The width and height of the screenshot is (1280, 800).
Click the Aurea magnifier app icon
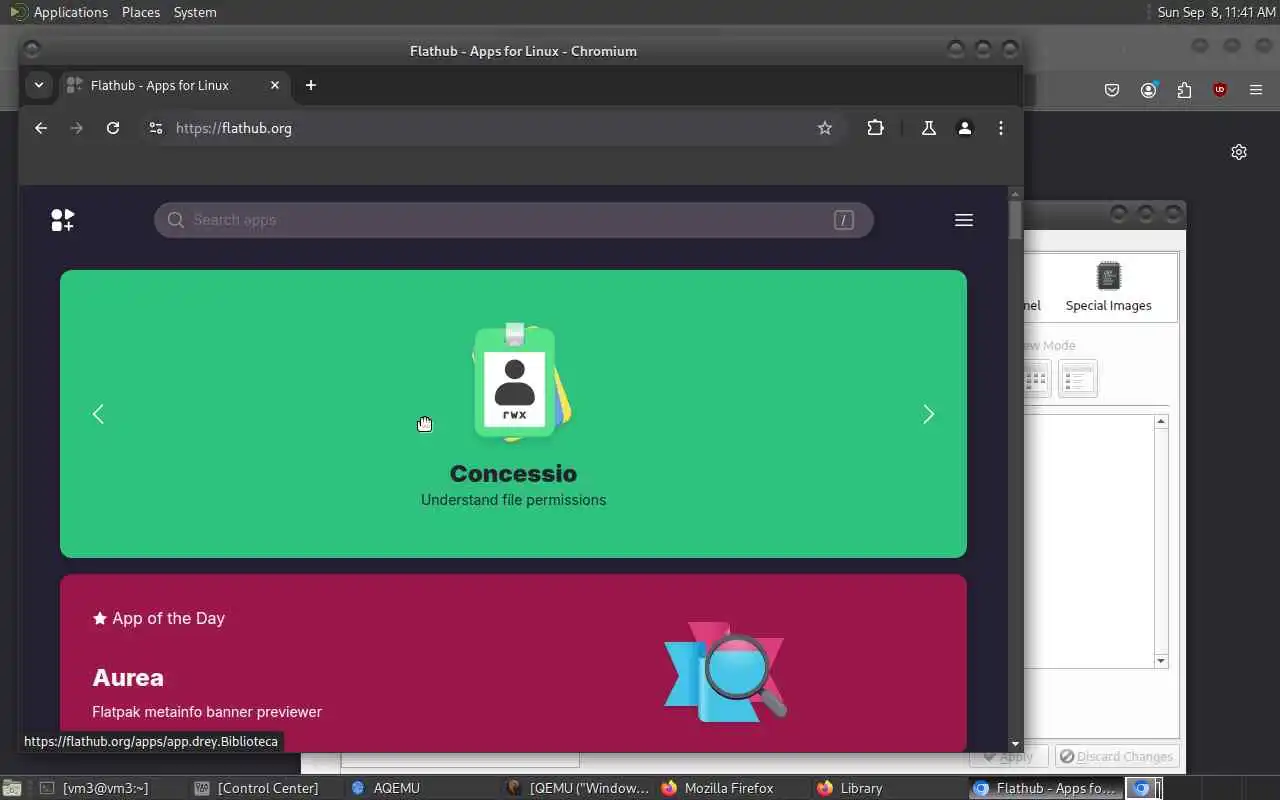point(726,672)
